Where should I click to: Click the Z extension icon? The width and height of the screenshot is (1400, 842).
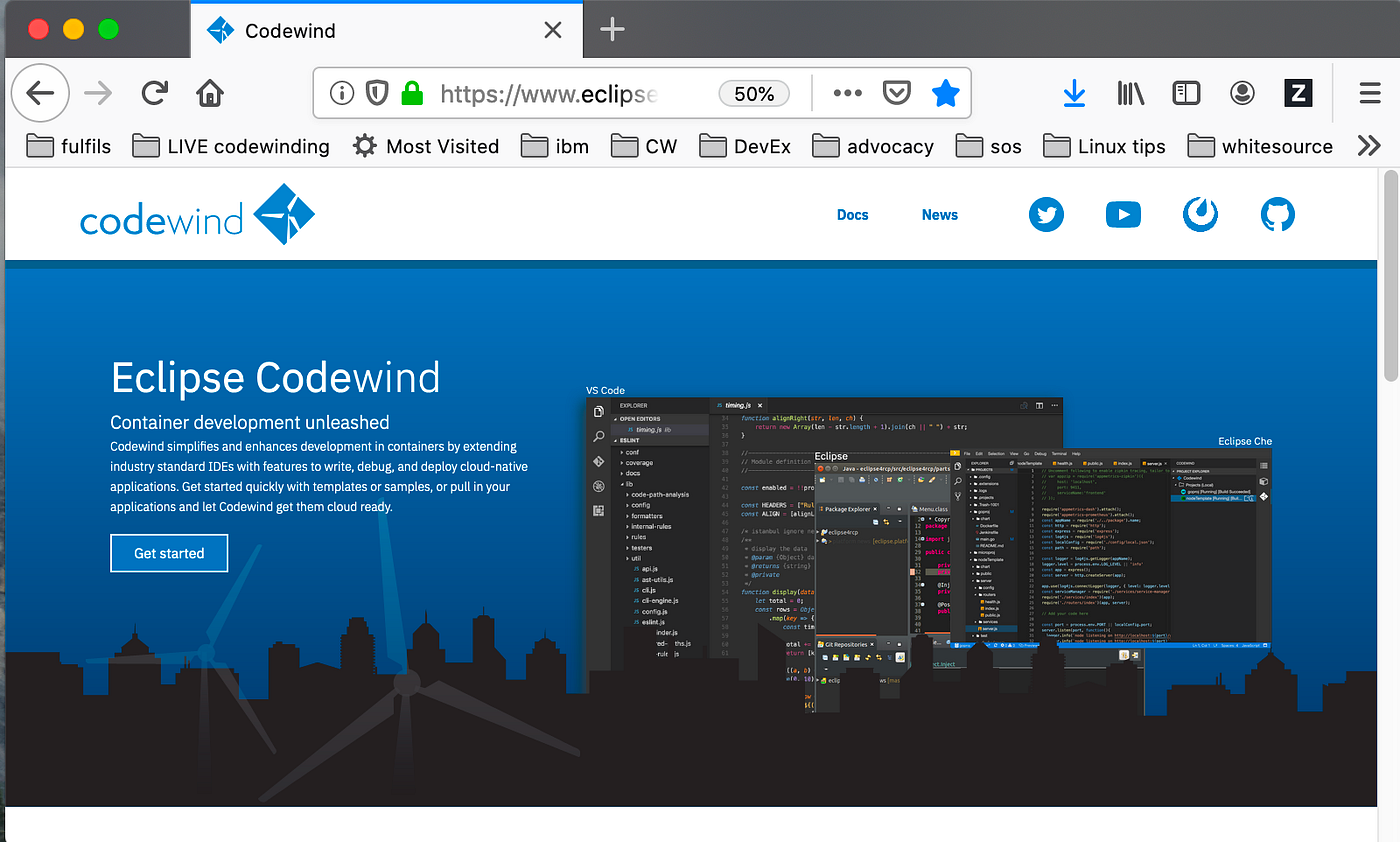coord(1298,93)
